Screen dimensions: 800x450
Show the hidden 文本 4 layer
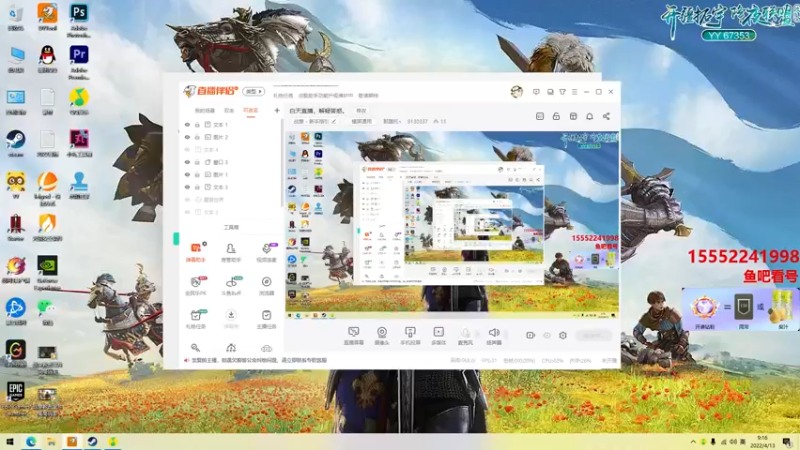point(187,149)
